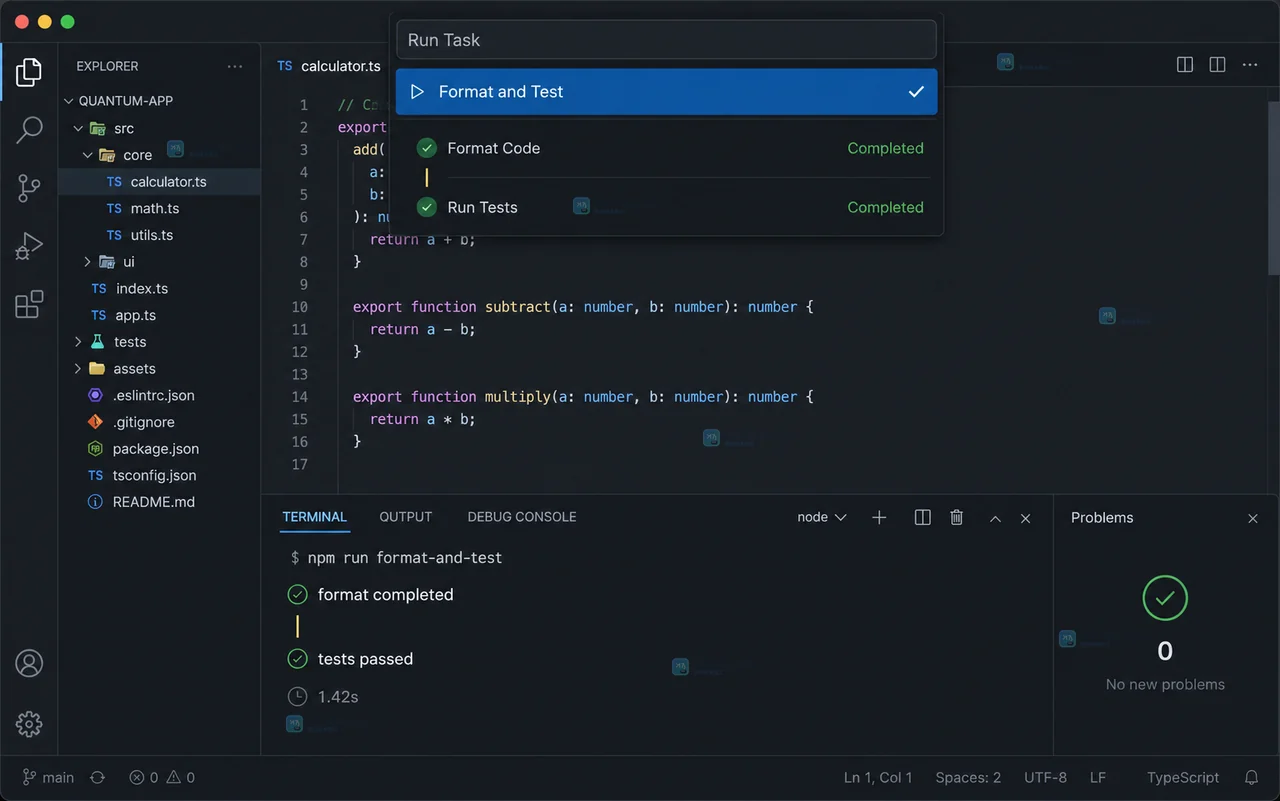Switch to the TERMINAL tab
The height and width of the screenshot is (801, 1280).
coord(314,517)
